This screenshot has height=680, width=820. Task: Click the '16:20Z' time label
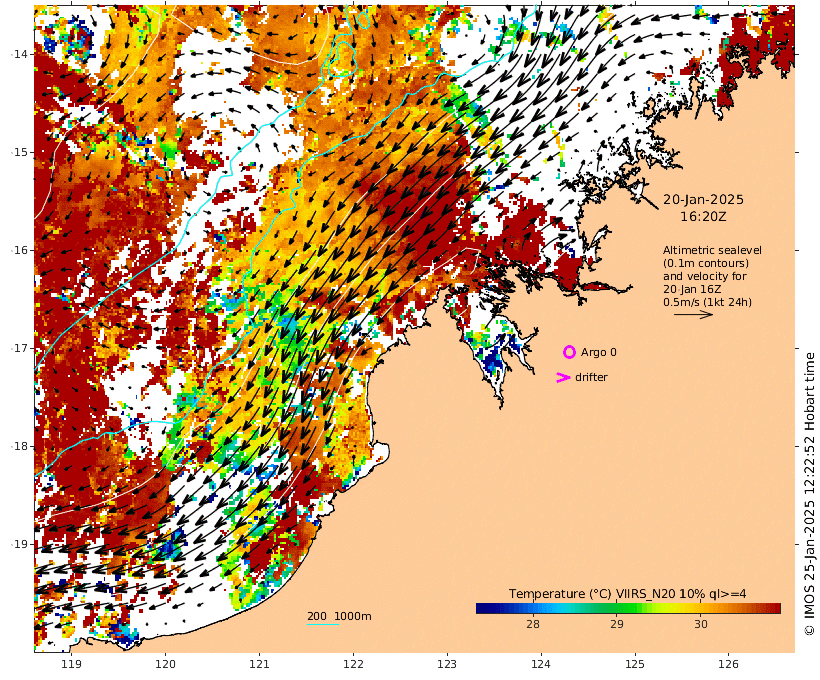(x=703, y=216)
